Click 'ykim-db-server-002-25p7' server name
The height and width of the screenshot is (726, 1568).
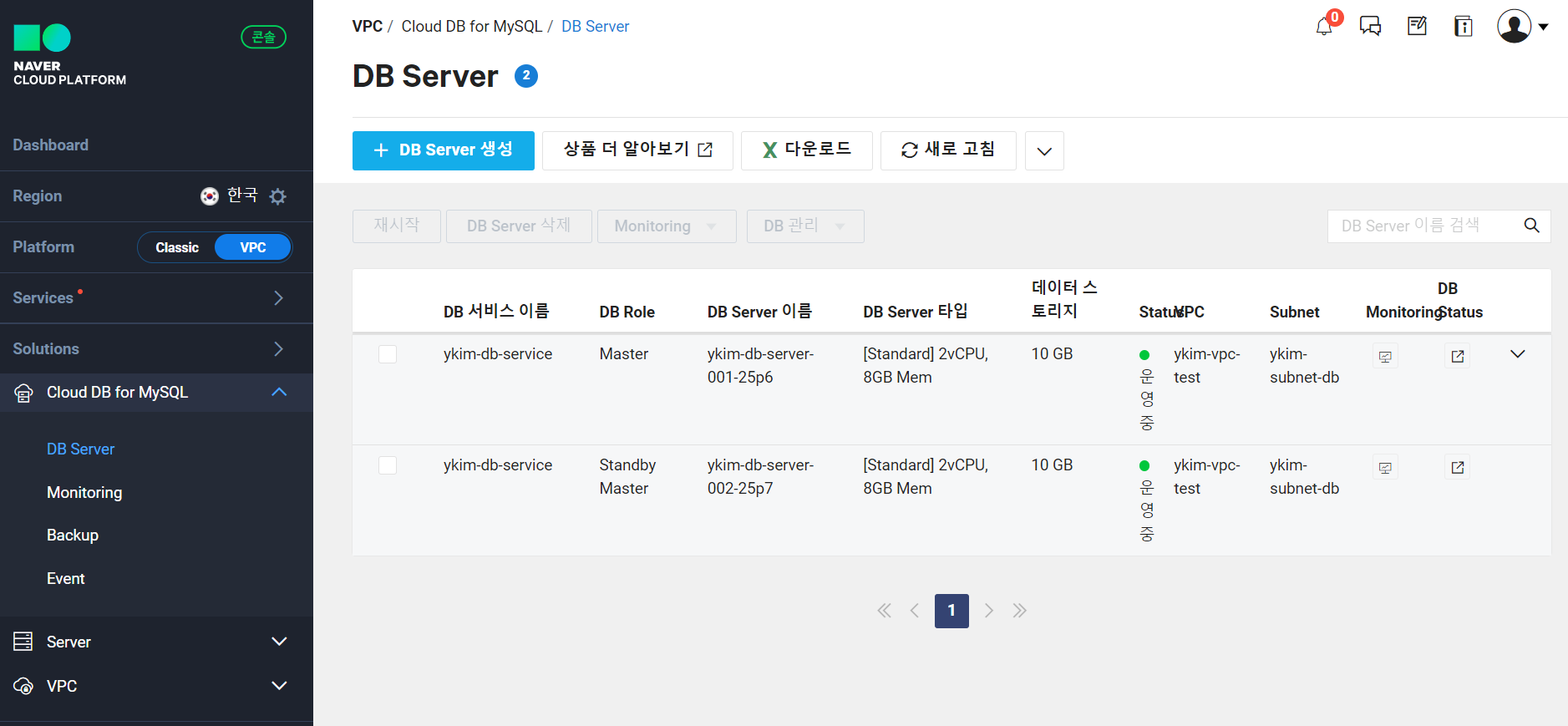760,477
